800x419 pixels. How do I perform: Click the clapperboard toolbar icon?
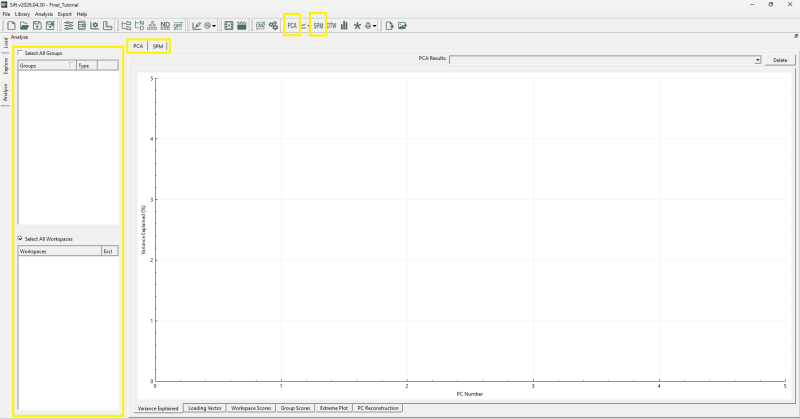pos(242,26)
